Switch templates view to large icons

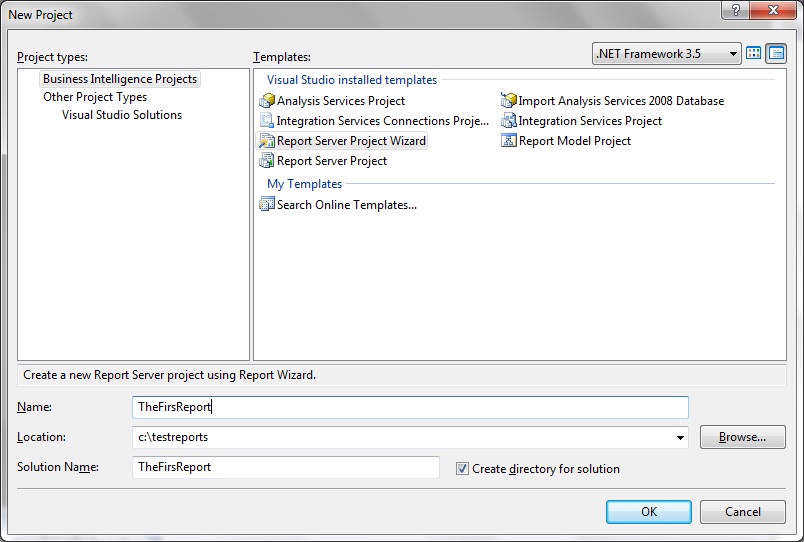(x=753, y=53)
